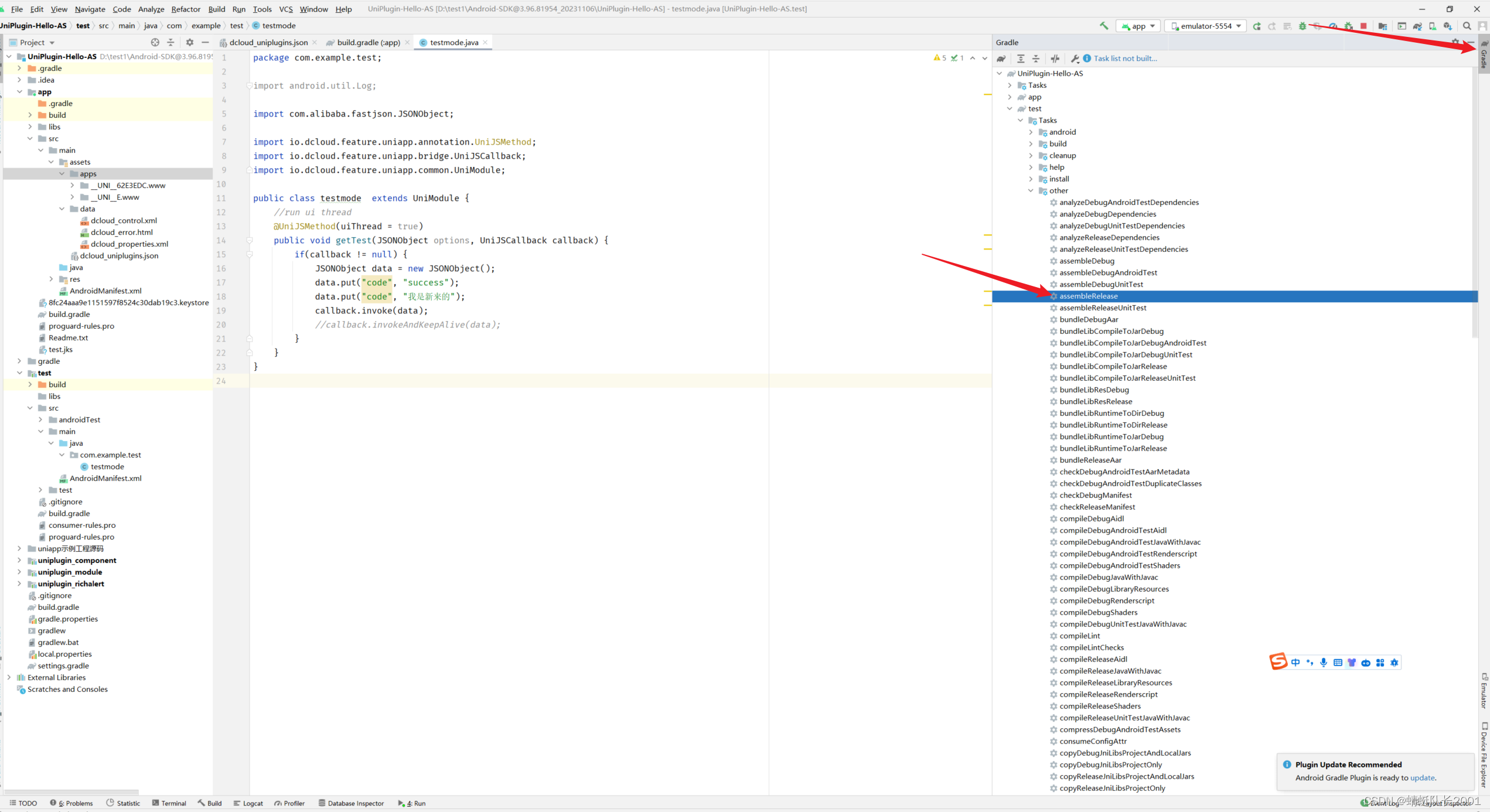This screenshot has width=1490, height=812.
Task: Open the Terminal tool window
Action: (x=169, y=803)
